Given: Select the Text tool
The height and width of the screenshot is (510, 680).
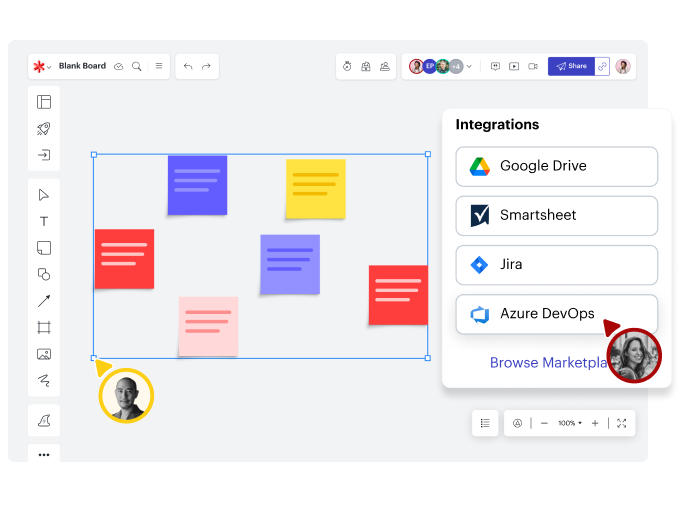Looking at the screenshot, I should (44, 221).
